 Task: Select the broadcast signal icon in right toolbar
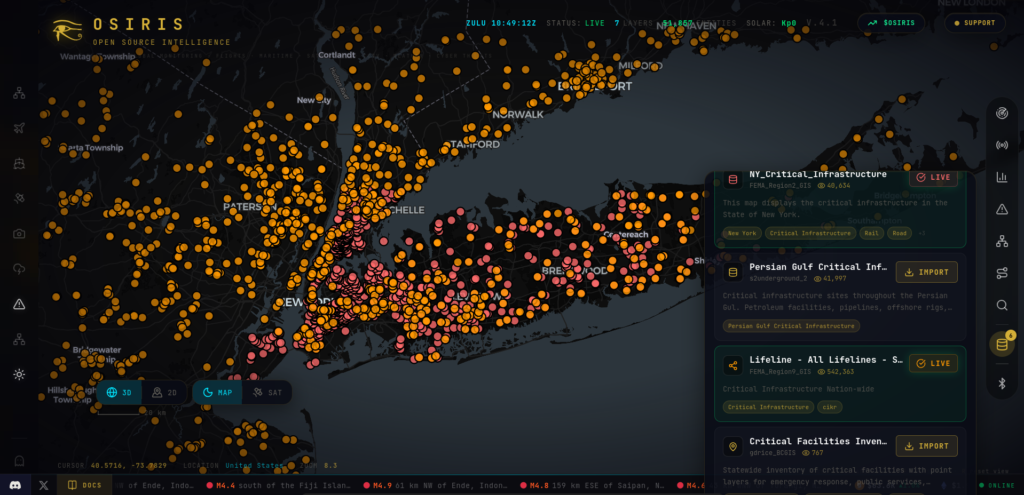(x=1002, y=145)
